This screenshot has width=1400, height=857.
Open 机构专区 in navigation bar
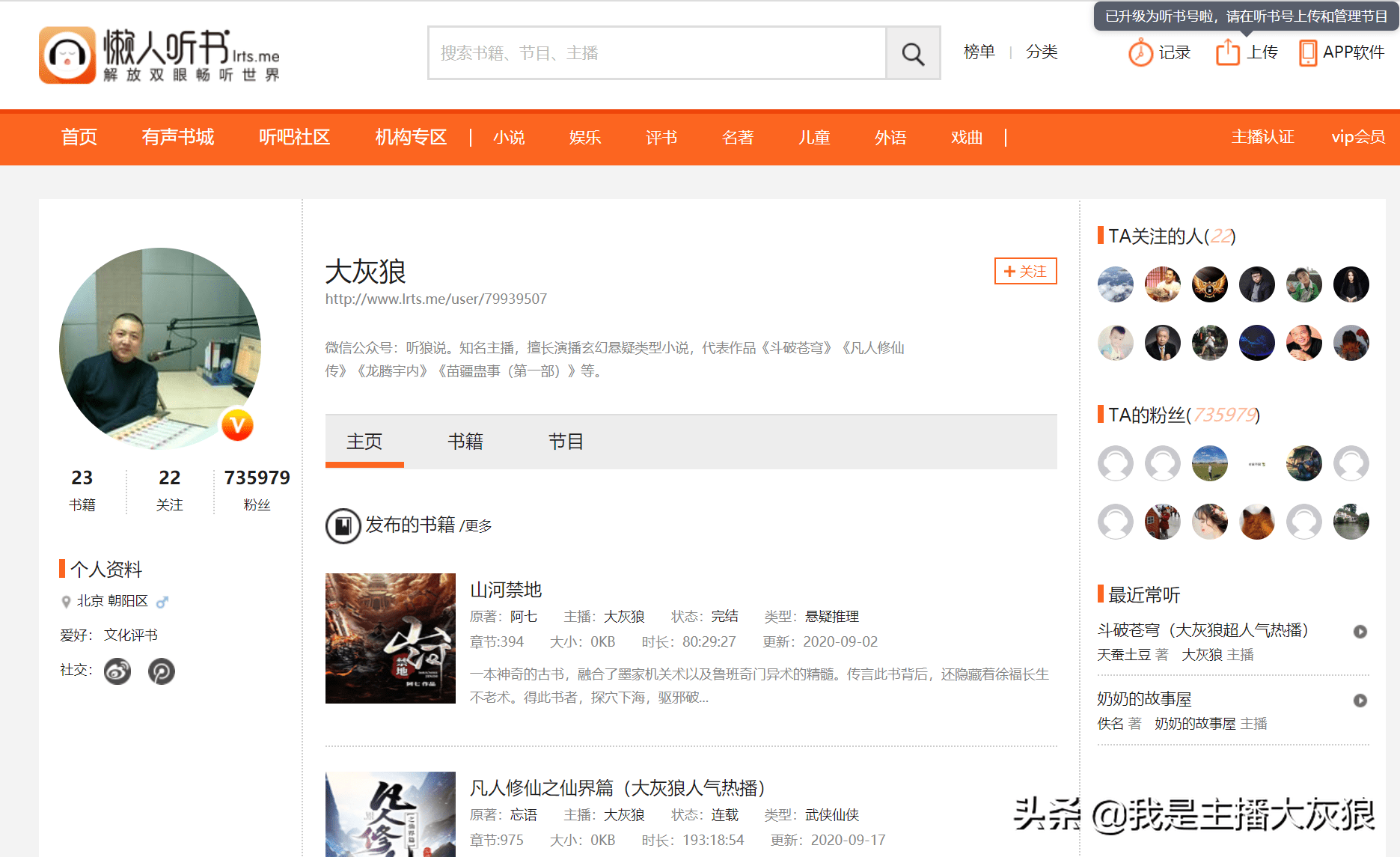[411, 137]
